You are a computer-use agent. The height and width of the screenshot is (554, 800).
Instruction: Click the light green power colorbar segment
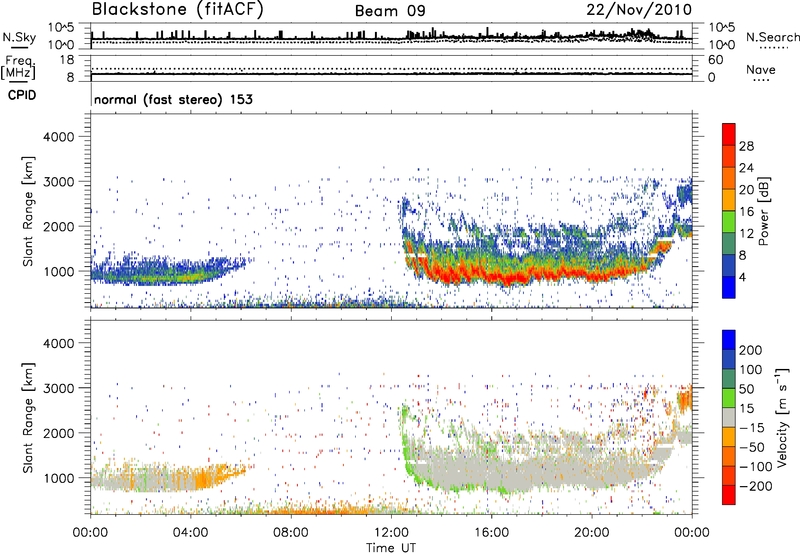[729, 222]
